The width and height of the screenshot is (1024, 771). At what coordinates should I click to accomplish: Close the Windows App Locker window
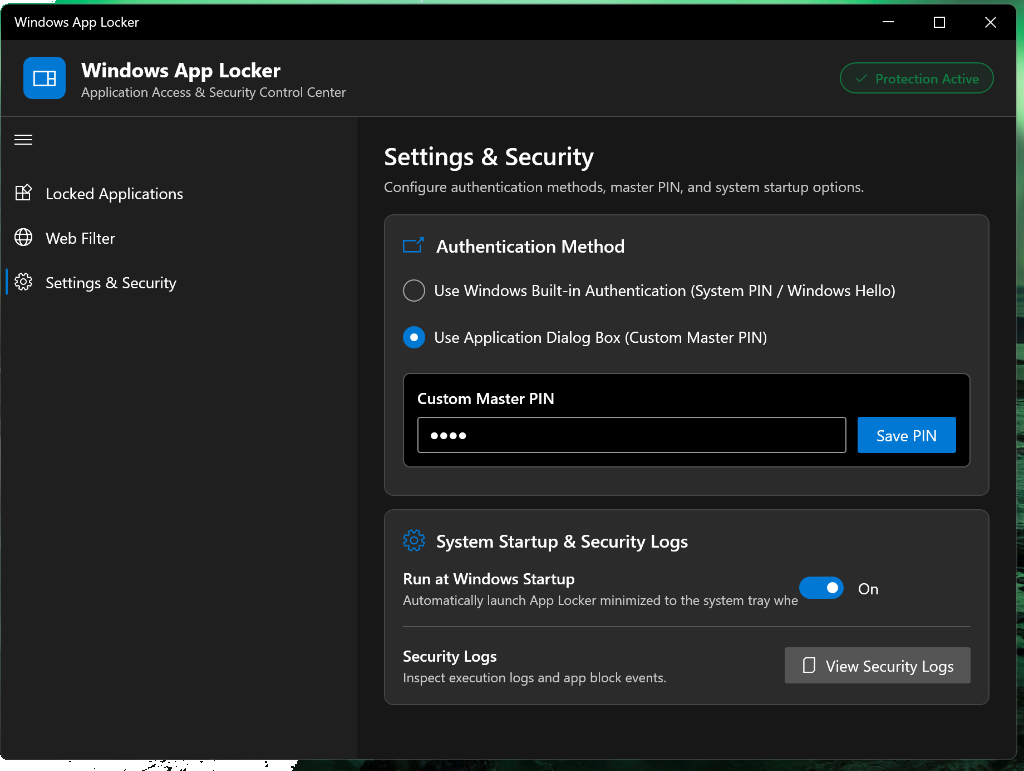(990, 22)
